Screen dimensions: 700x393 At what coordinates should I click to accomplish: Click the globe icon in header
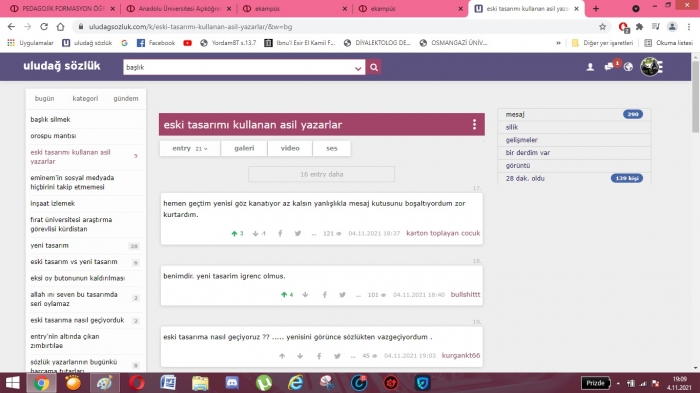click(628, 67)
